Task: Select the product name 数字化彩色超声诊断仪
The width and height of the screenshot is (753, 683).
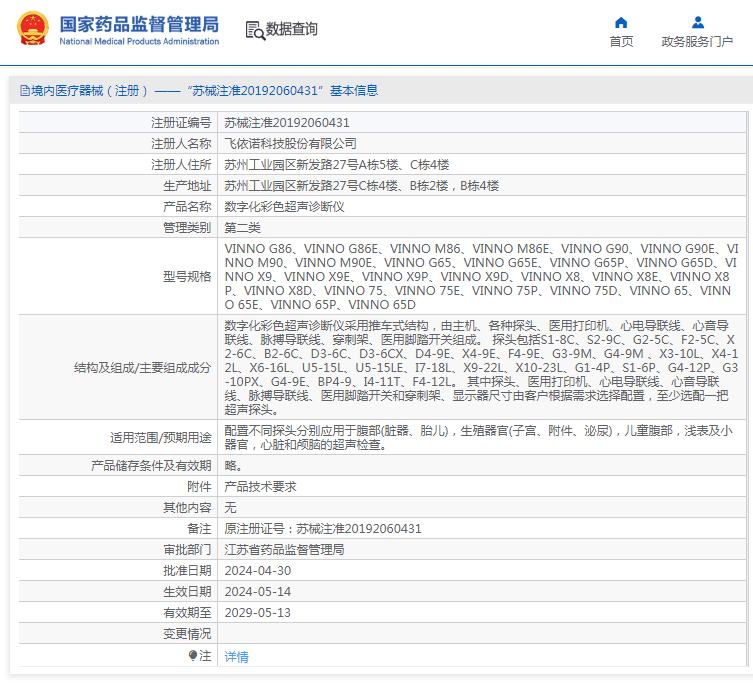Action: coord(284,207)
